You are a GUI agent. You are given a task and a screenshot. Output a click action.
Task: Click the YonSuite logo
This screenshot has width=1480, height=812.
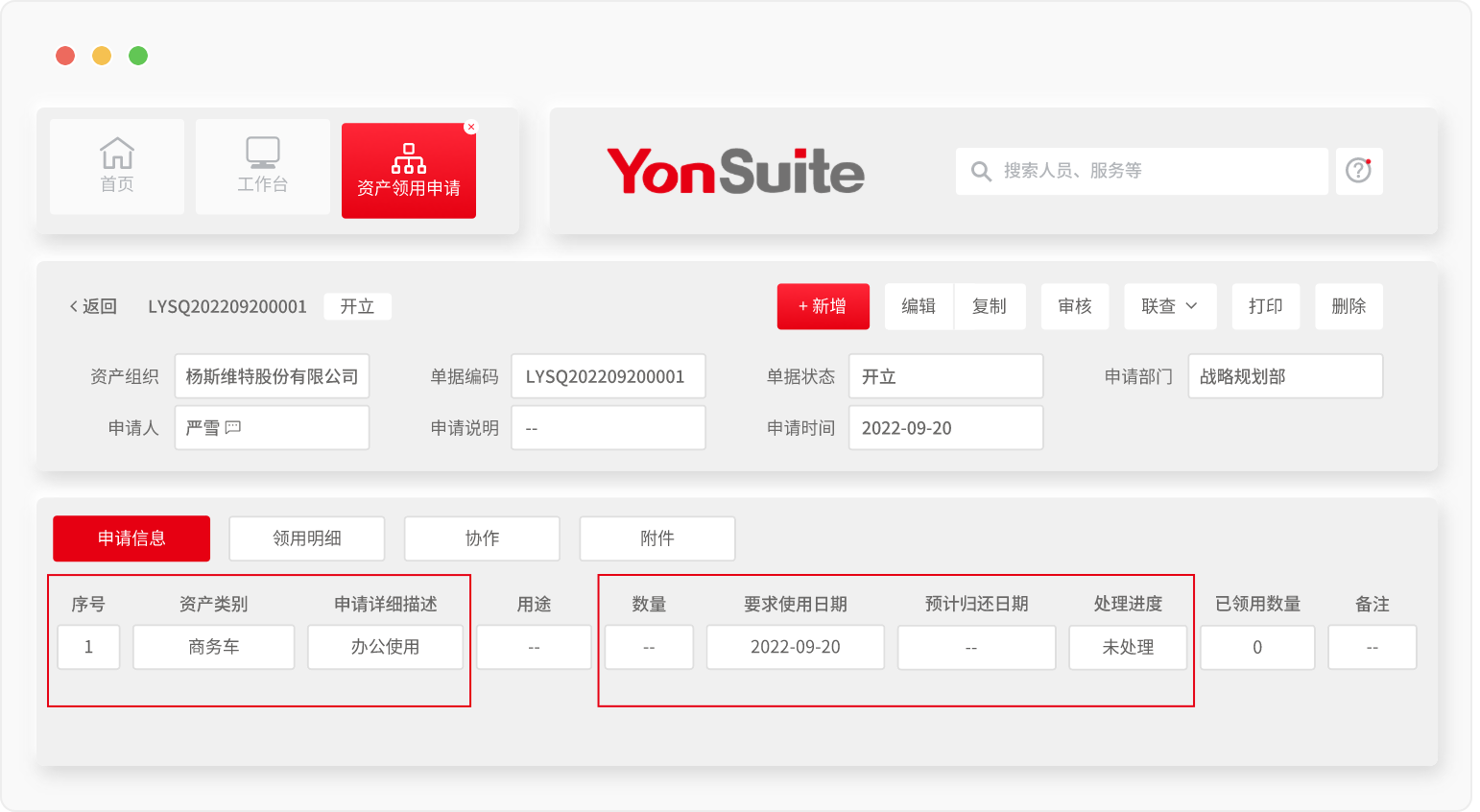(x=735, y=171)
